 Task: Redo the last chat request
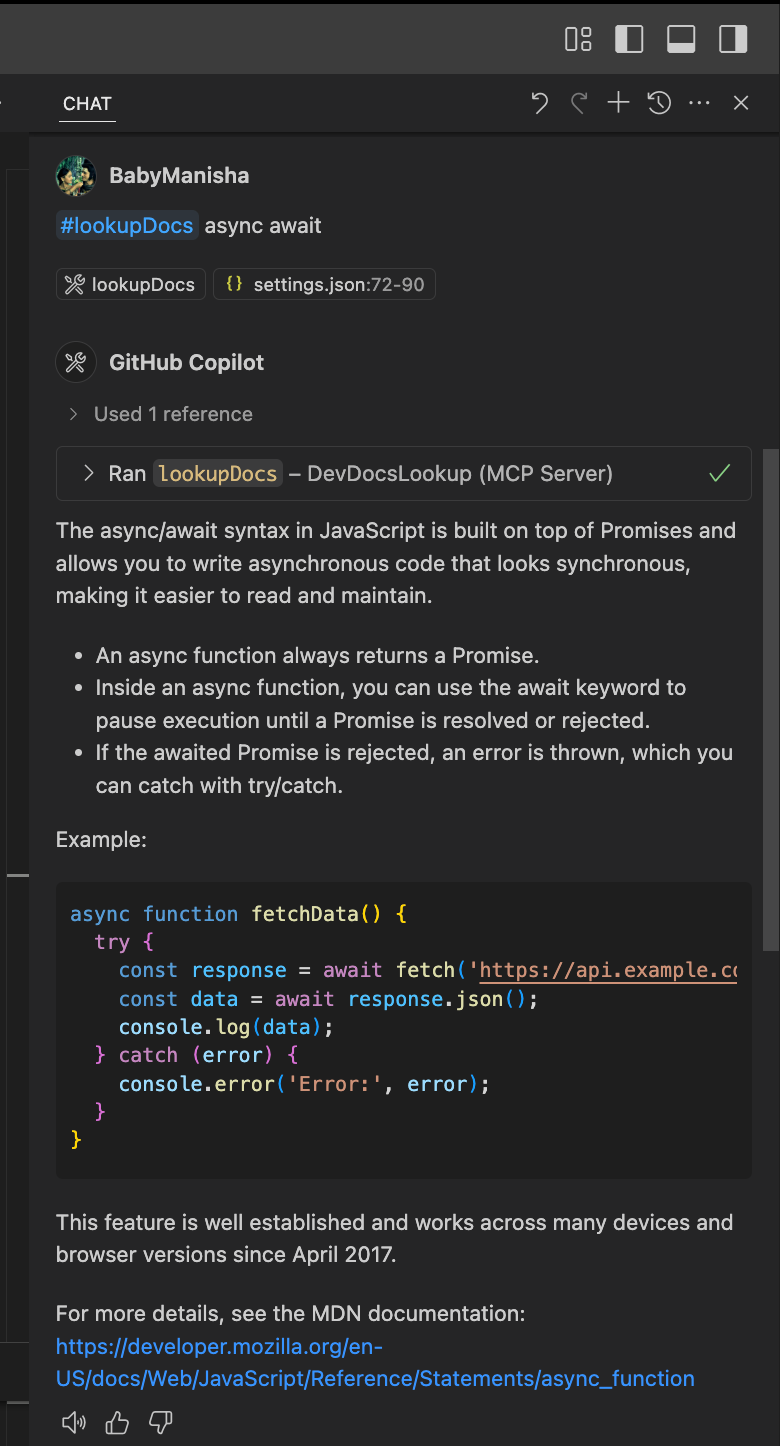coord(579,103)
